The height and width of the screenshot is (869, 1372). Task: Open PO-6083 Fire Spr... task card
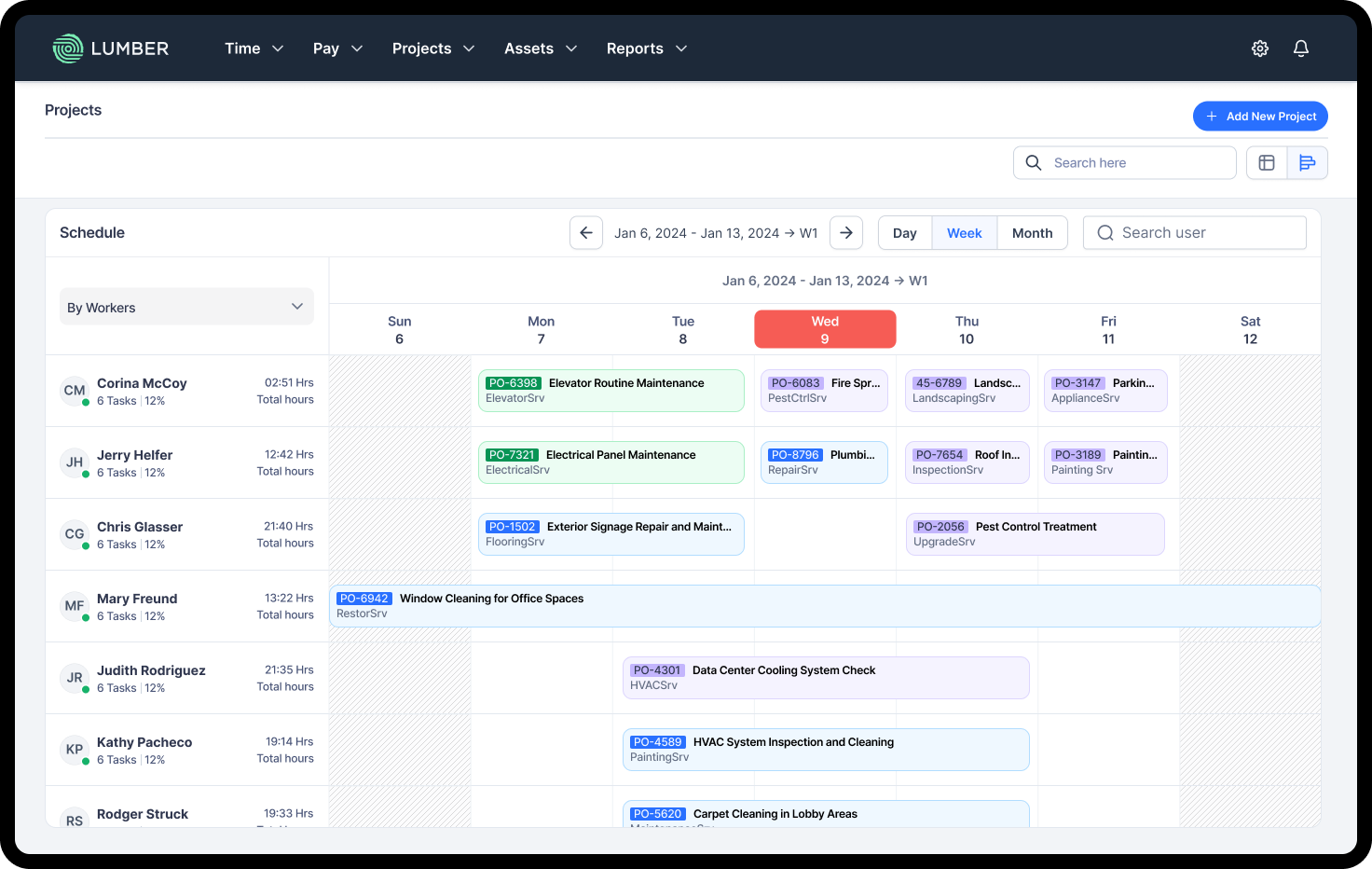(825, 391)
